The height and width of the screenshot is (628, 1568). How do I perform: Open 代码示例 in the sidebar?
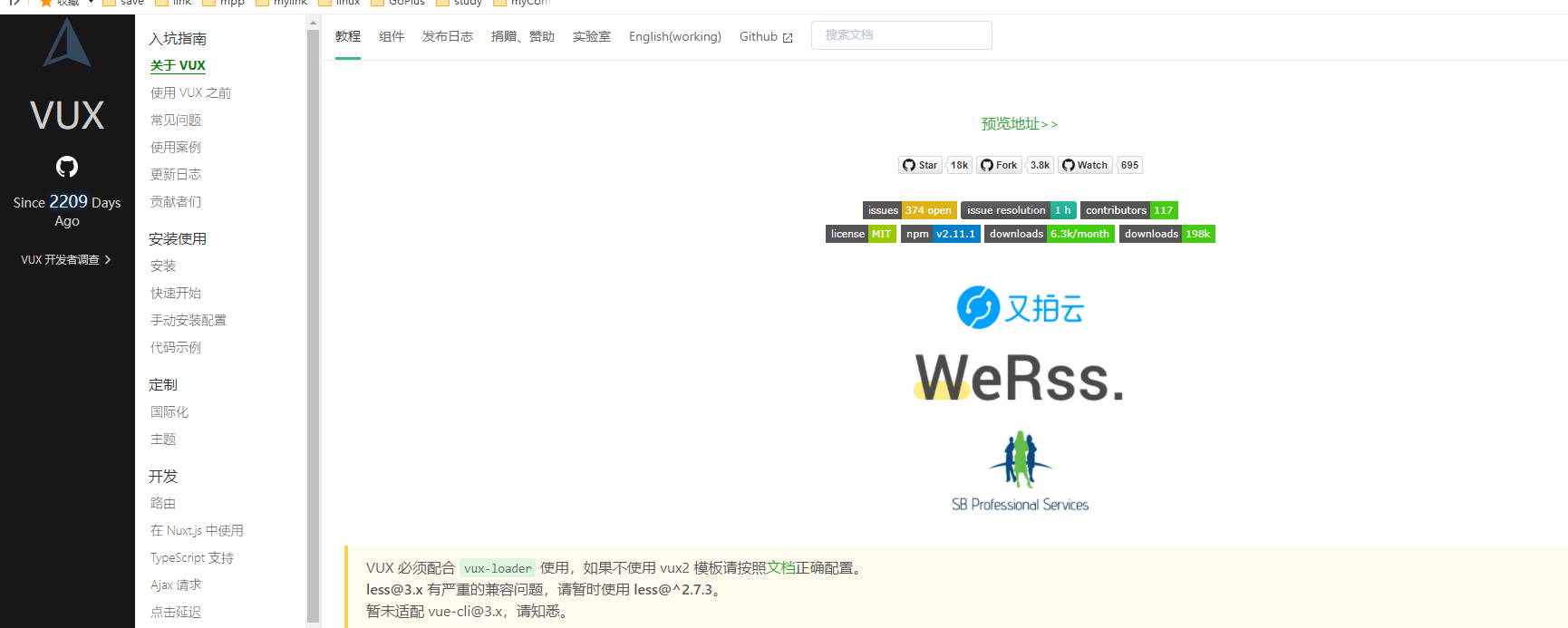point(176,348)
